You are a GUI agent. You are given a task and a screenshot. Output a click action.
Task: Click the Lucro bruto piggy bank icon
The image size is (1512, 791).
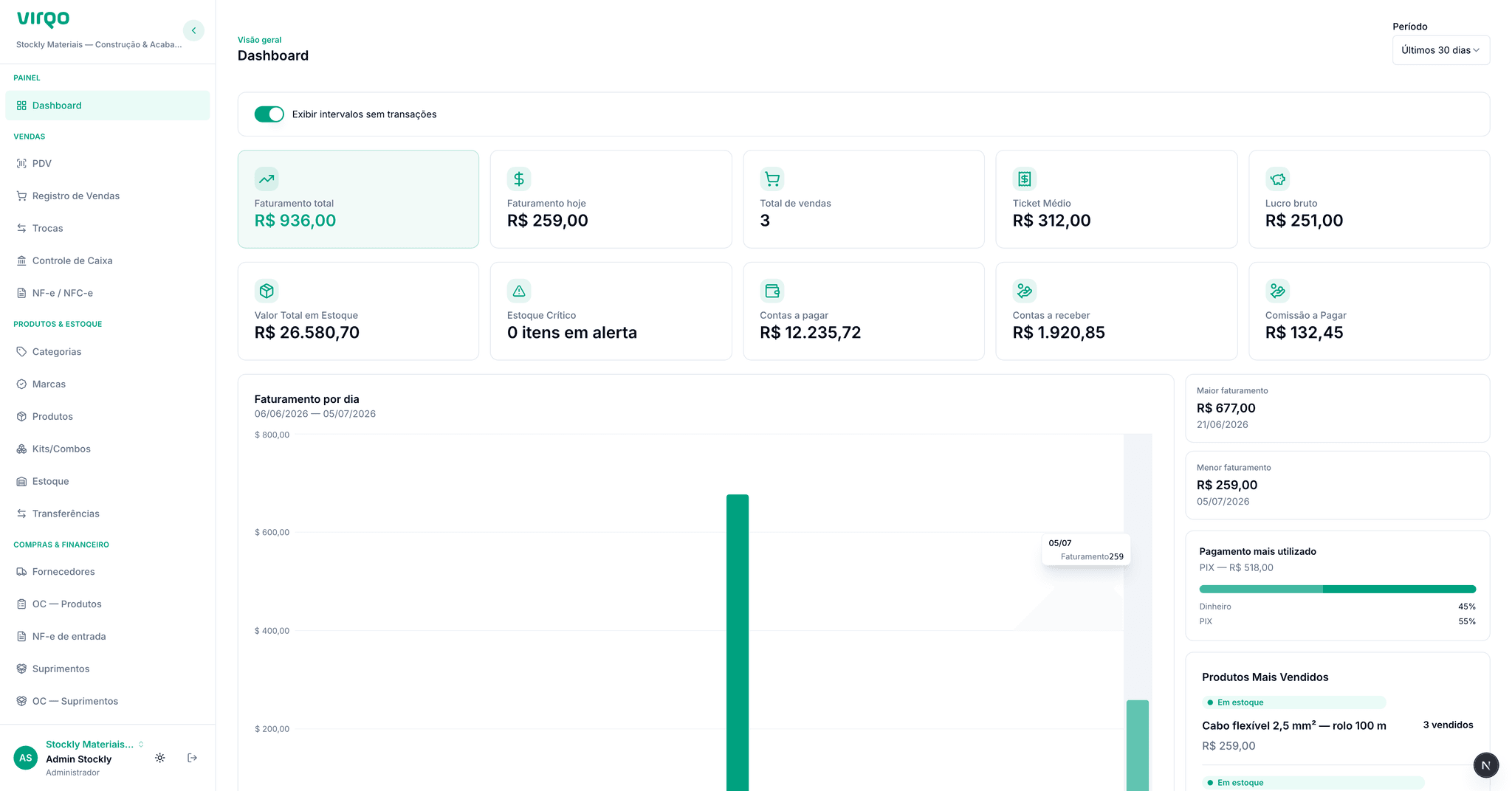coord(1277,179)
